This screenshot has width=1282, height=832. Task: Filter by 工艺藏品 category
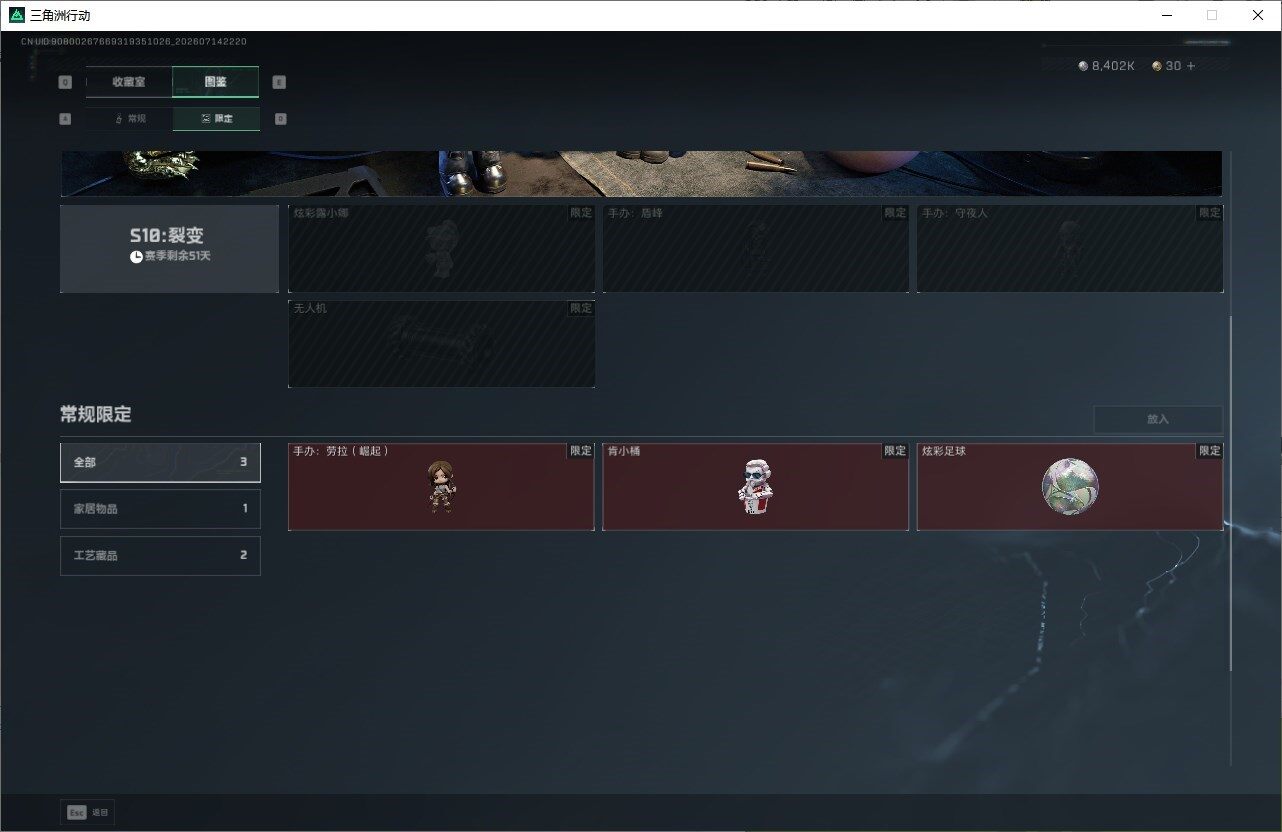[x=160, y=555]
